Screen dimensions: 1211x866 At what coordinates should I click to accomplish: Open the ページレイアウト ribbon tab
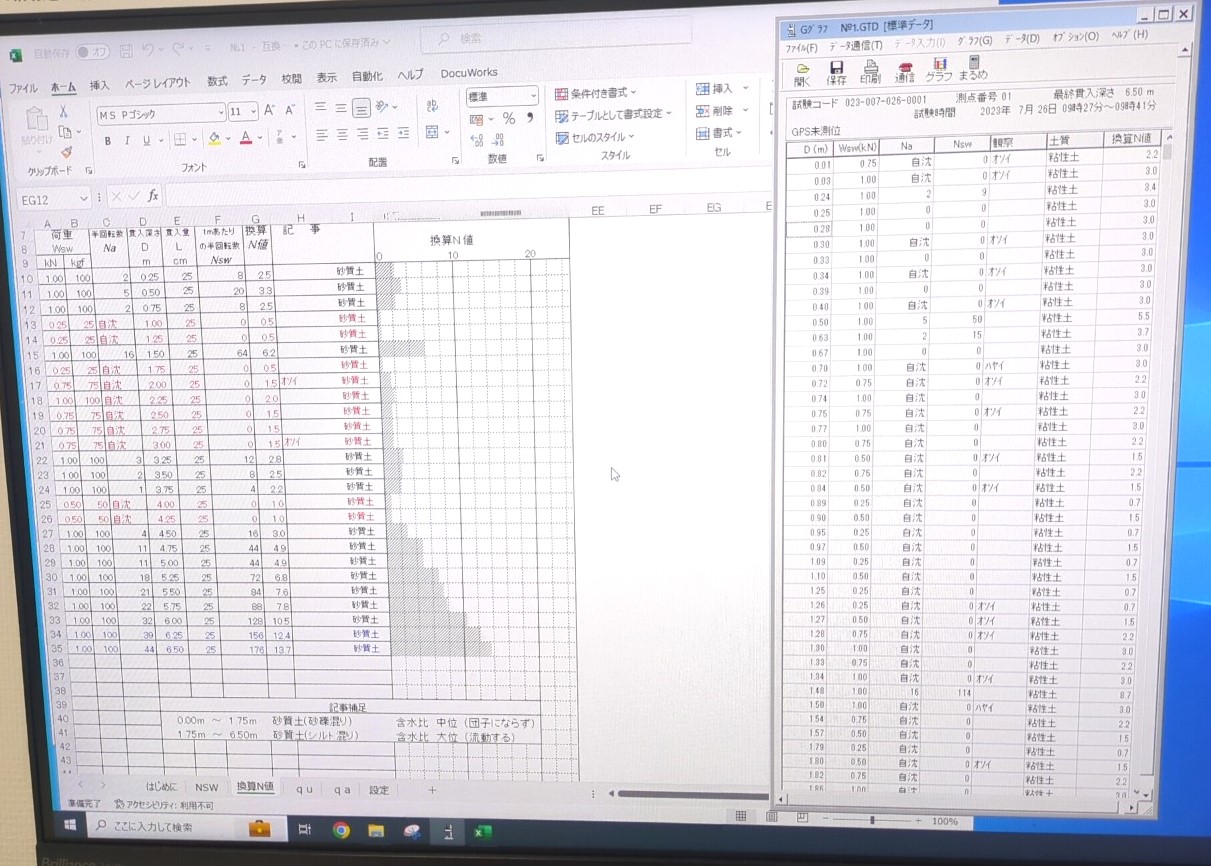click(x=157, y=83)
